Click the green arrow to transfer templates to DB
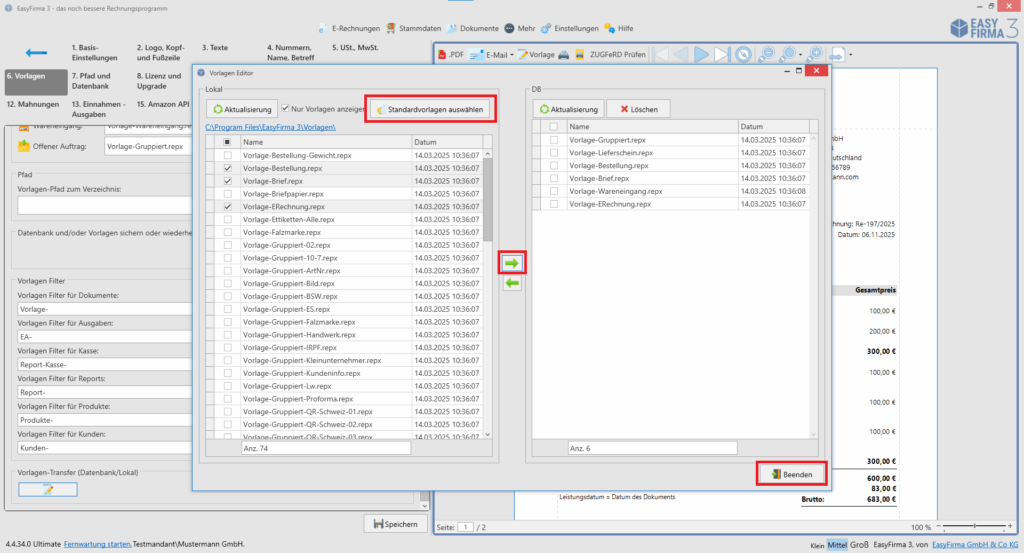1024x553 pixels. pos(511,263)
